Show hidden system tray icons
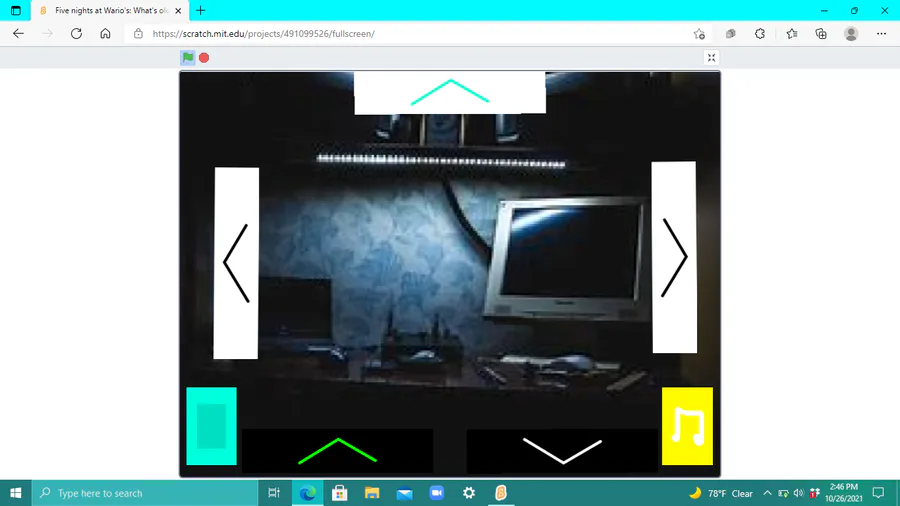Screen dimensions: 900x506 point(767,493)
